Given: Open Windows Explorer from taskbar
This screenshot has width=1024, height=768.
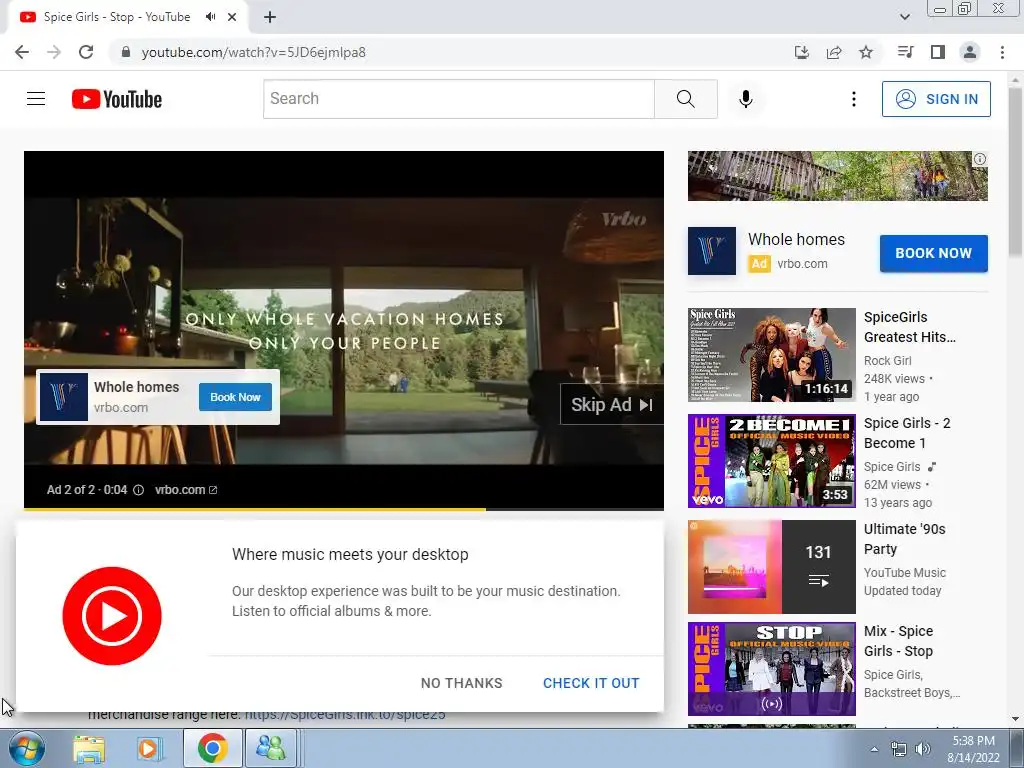Looking at the screenshot, I should coord(89,748).
